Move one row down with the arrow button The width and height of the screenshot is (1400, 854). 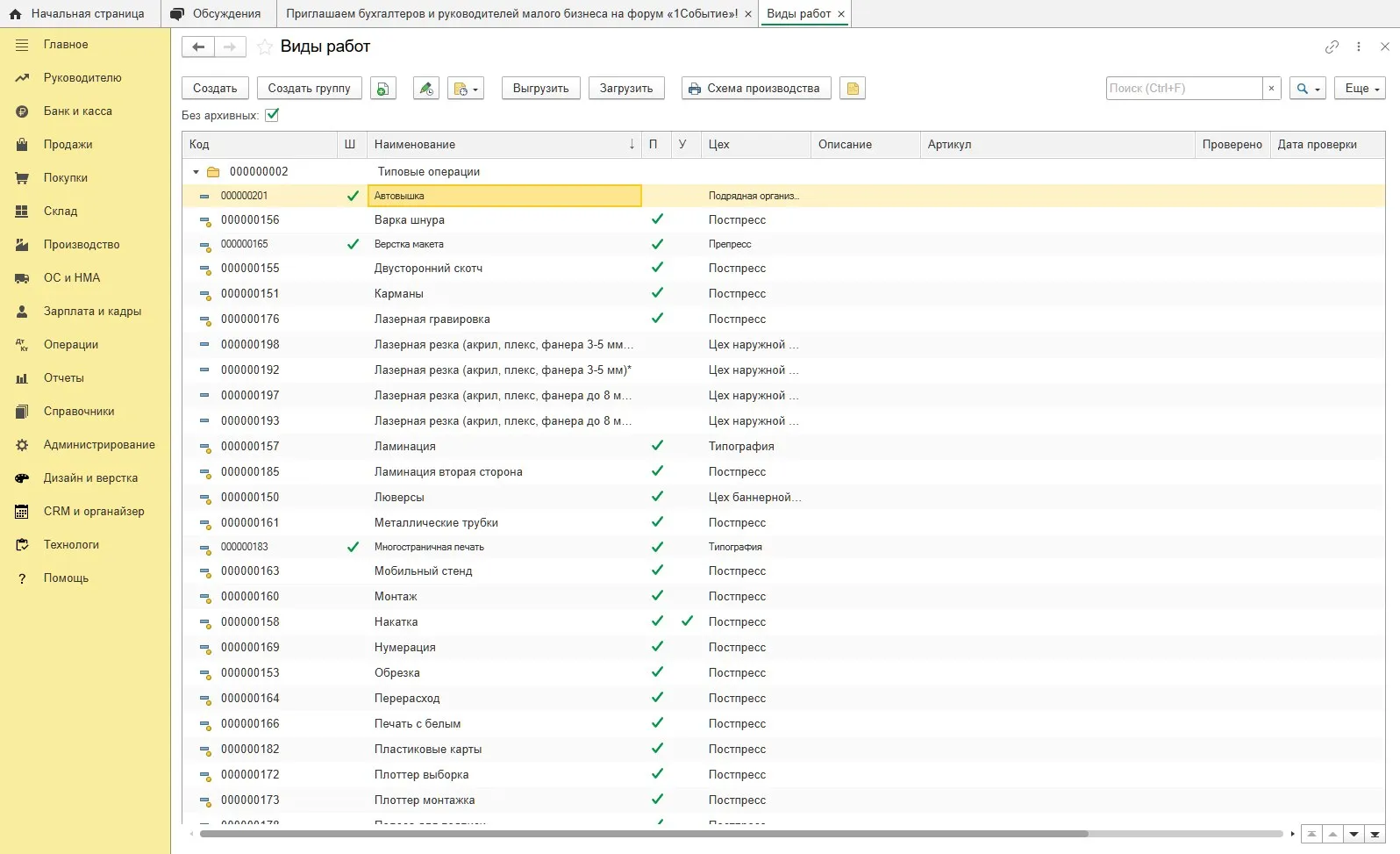click(x=1354, y=835)
